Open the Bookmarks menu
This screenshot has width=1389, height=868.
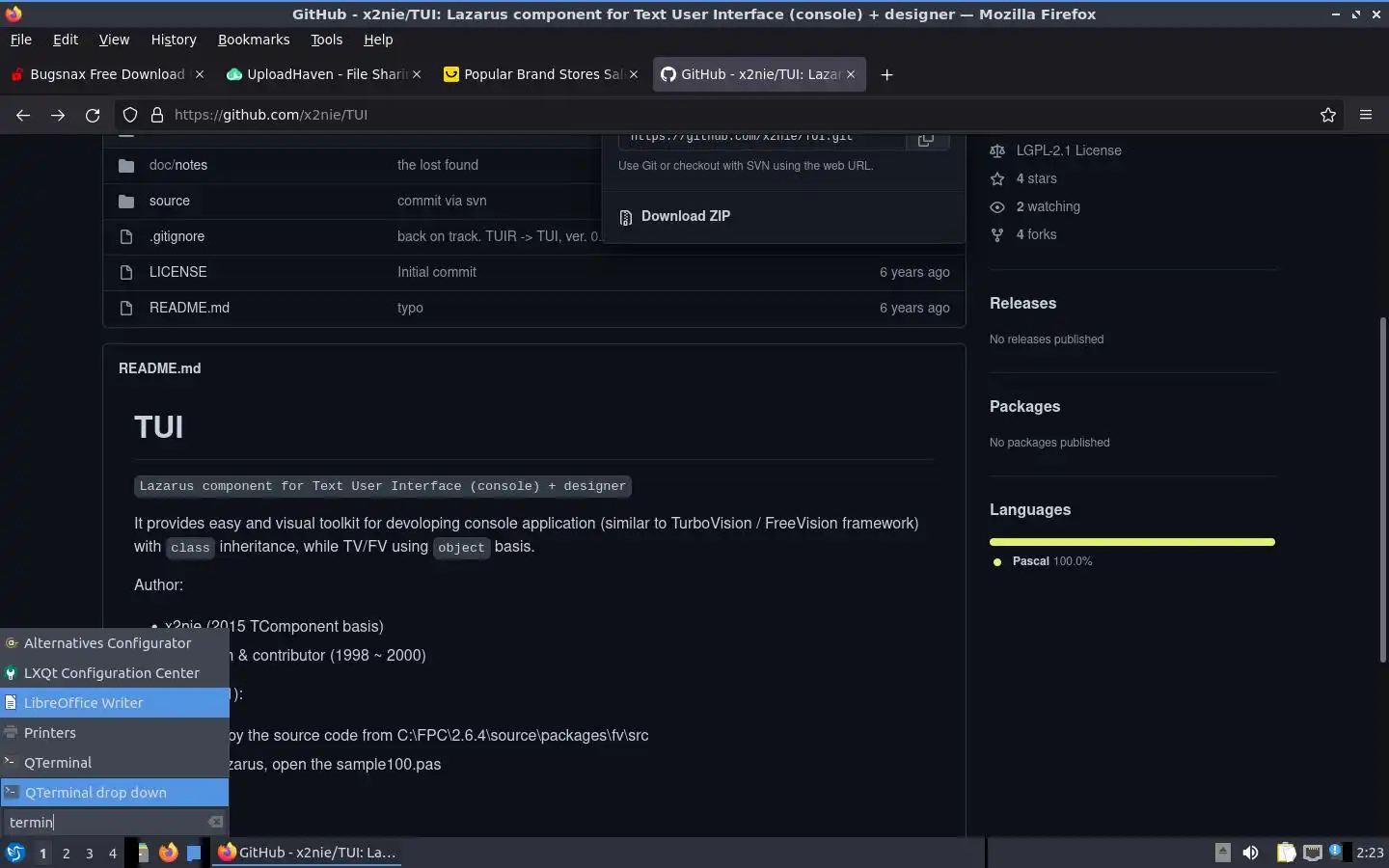tap(254, 40)
